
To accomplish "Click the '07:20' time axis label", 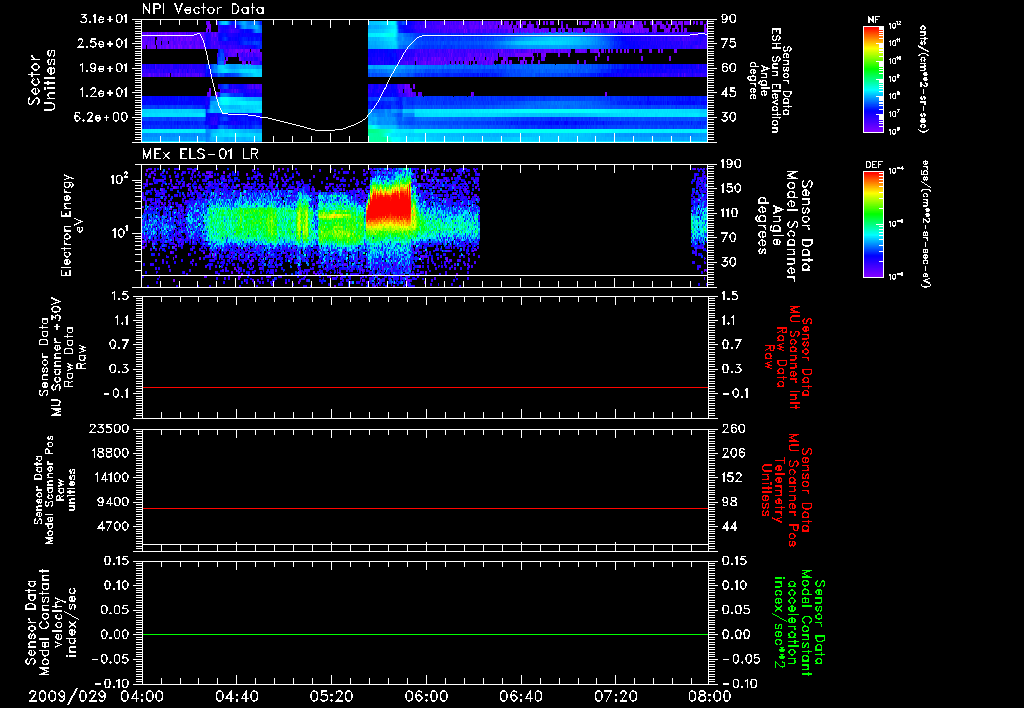I will click(x=615, y=696).
